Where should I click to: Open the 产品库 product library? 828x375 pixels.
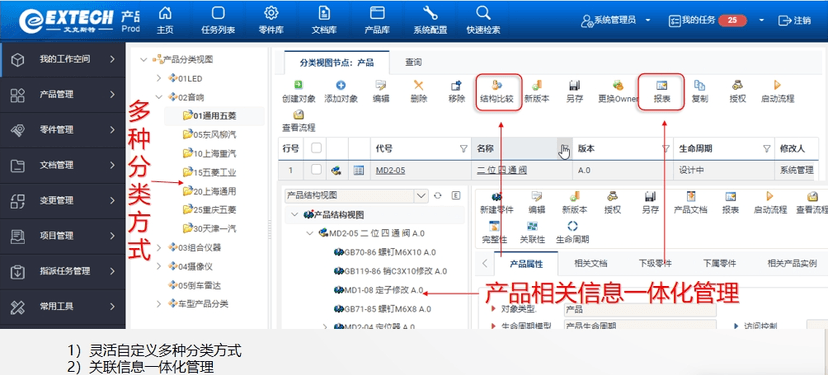(377, 20)
